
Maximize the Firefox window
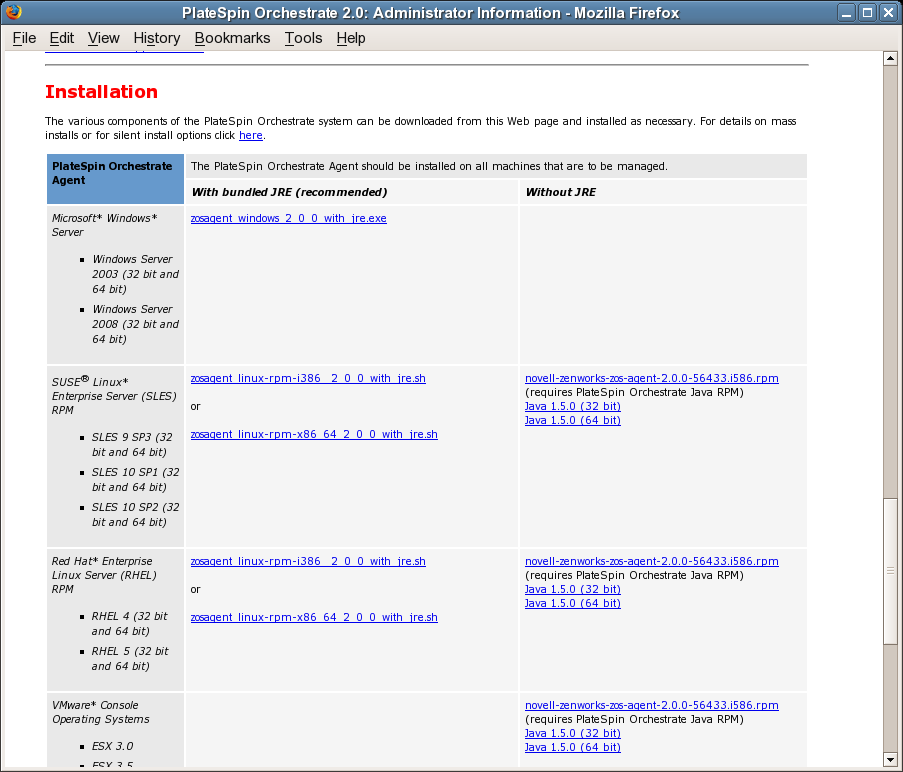(867, 13)
